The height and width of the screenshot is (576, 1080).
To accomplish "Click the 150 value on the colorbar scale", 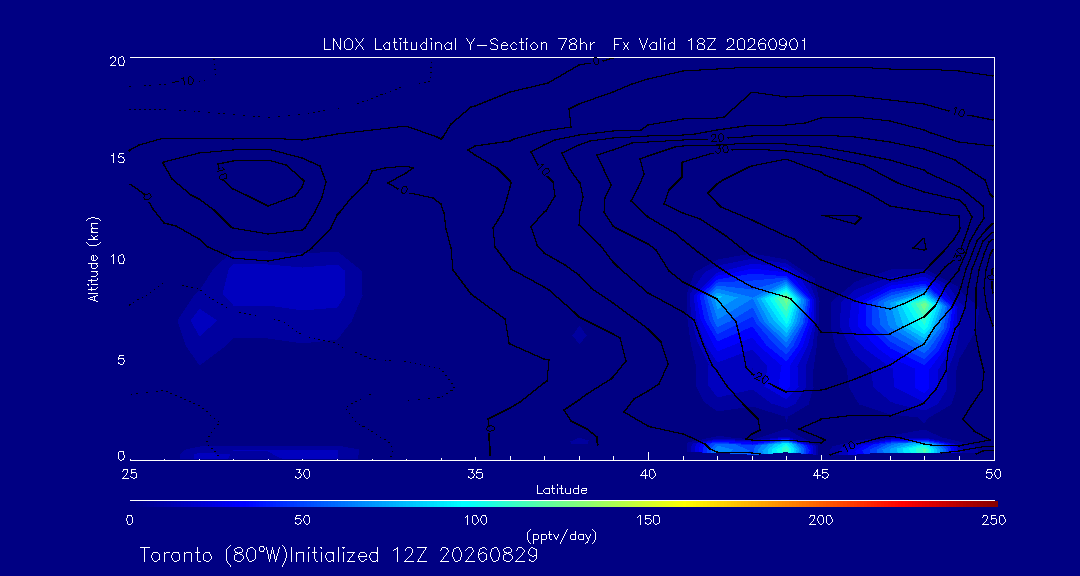I will (648, 520).
